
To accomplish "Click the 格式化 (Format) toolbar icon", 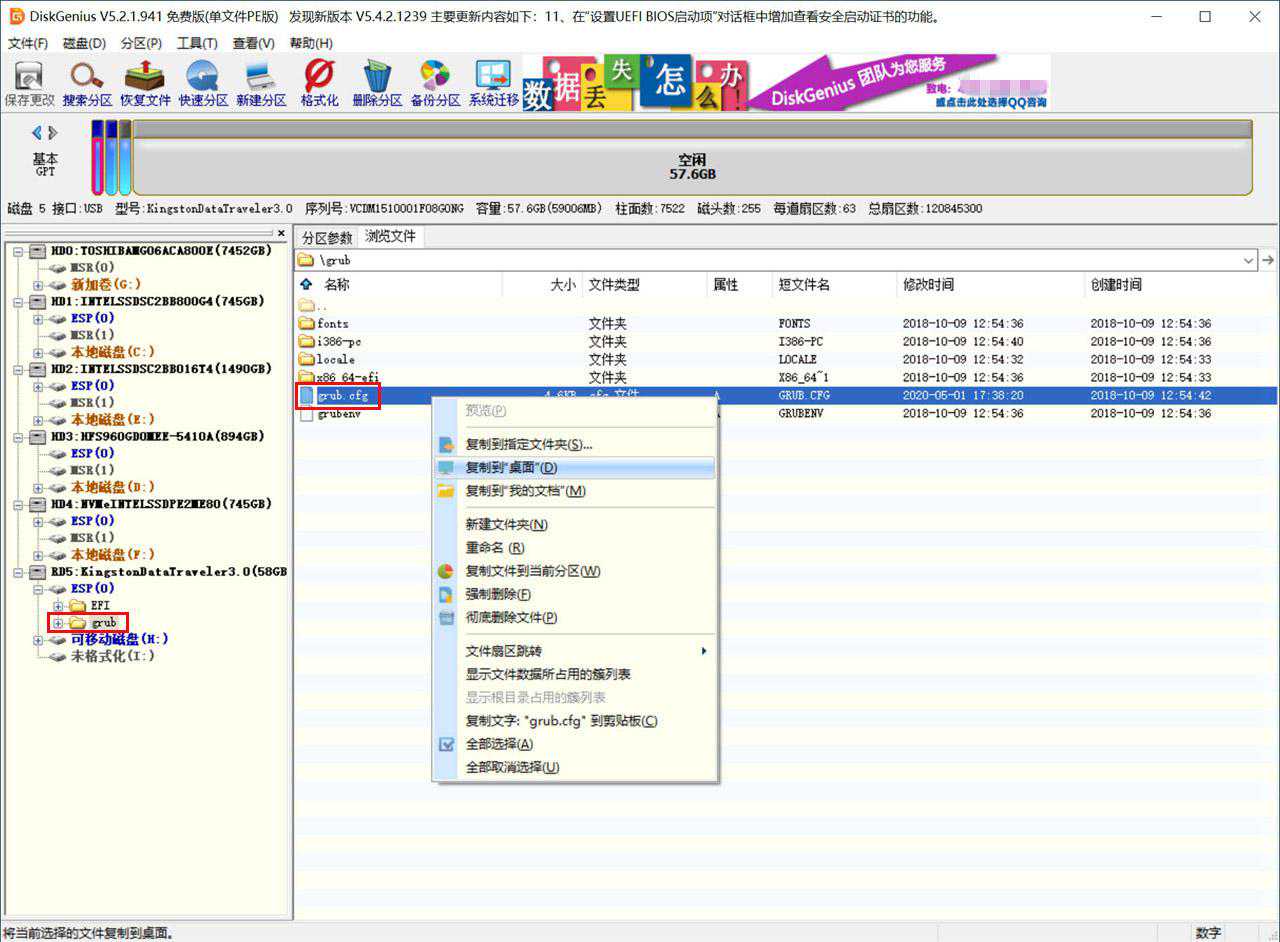I will pyautogui.click(x=319, y=82).
